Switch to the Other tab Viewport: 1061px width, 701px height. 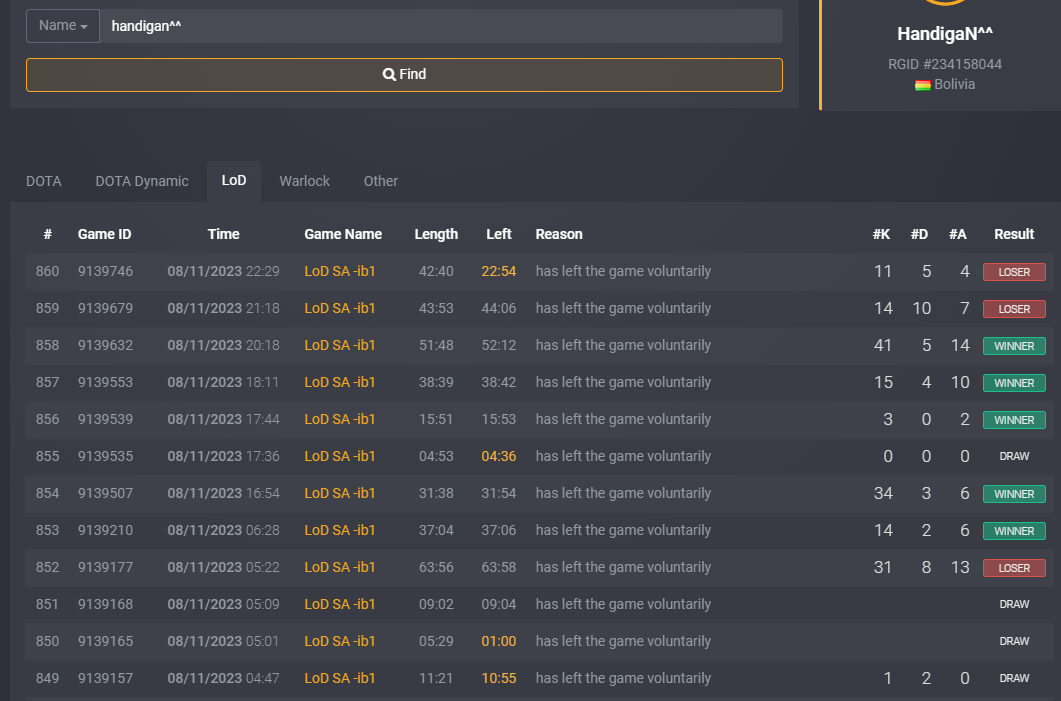pyautogui.click(x=381, y=181)
